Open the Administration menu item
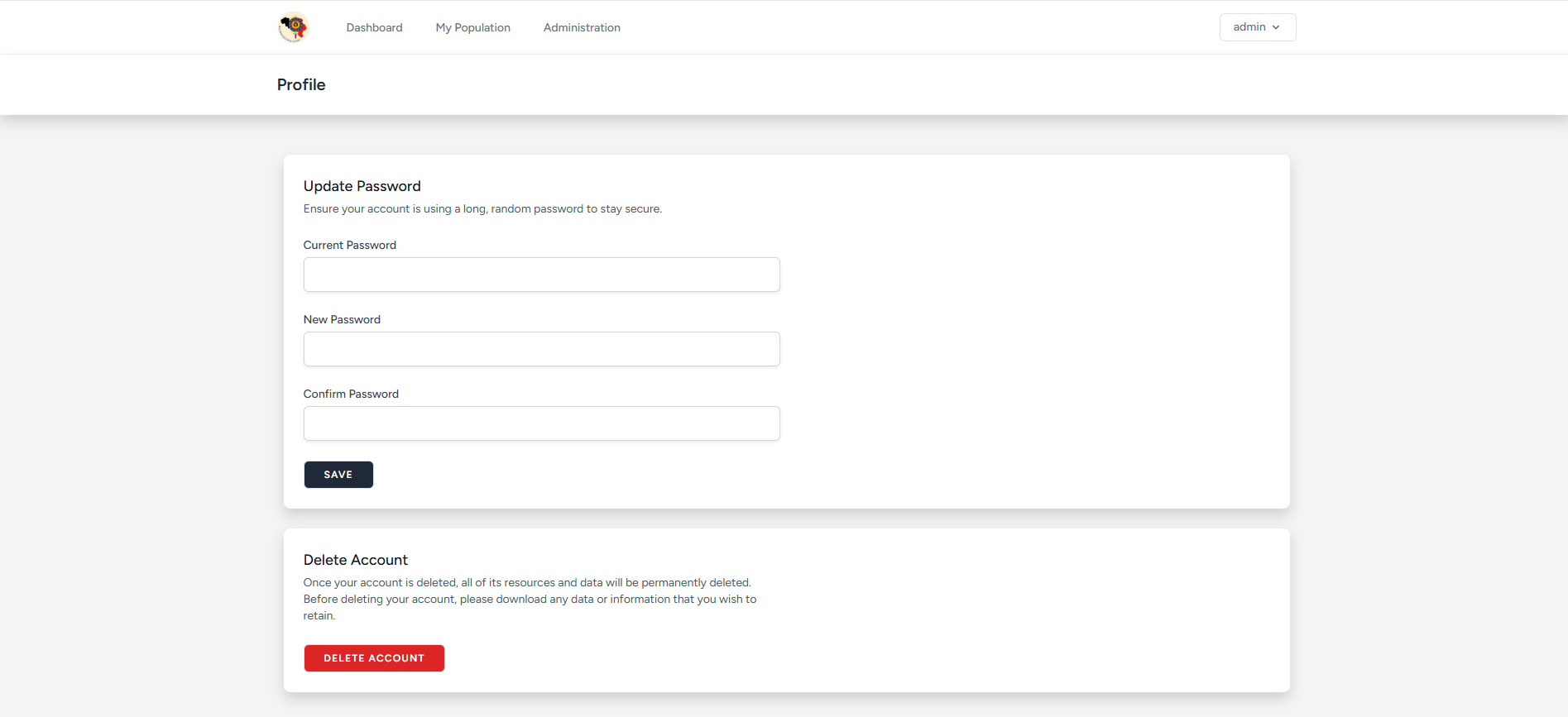1568x717 pixels. point(582,27)
